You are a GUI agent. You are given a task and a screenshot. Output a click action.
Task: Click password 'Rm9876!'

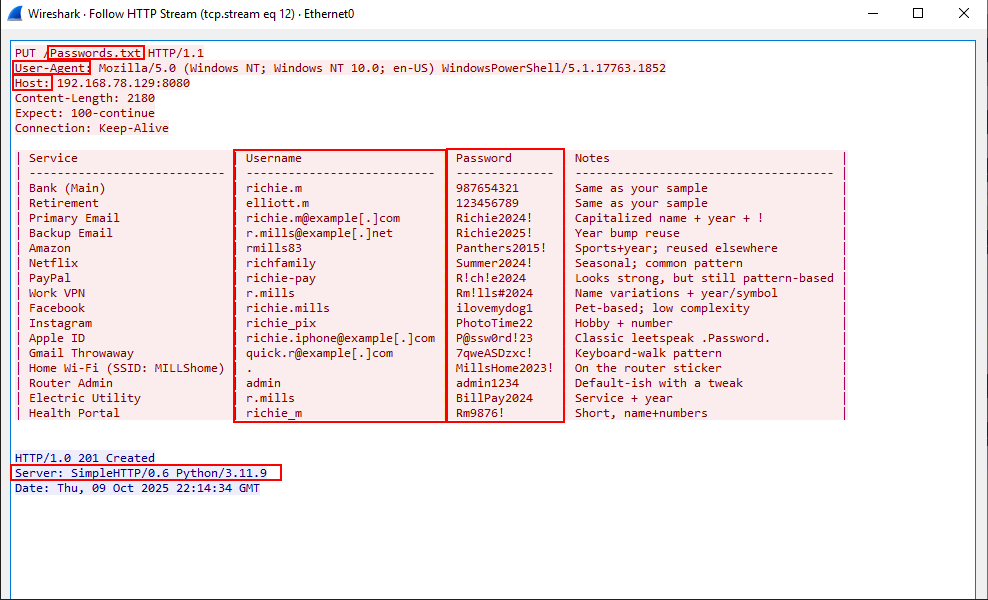pos(480,413)
